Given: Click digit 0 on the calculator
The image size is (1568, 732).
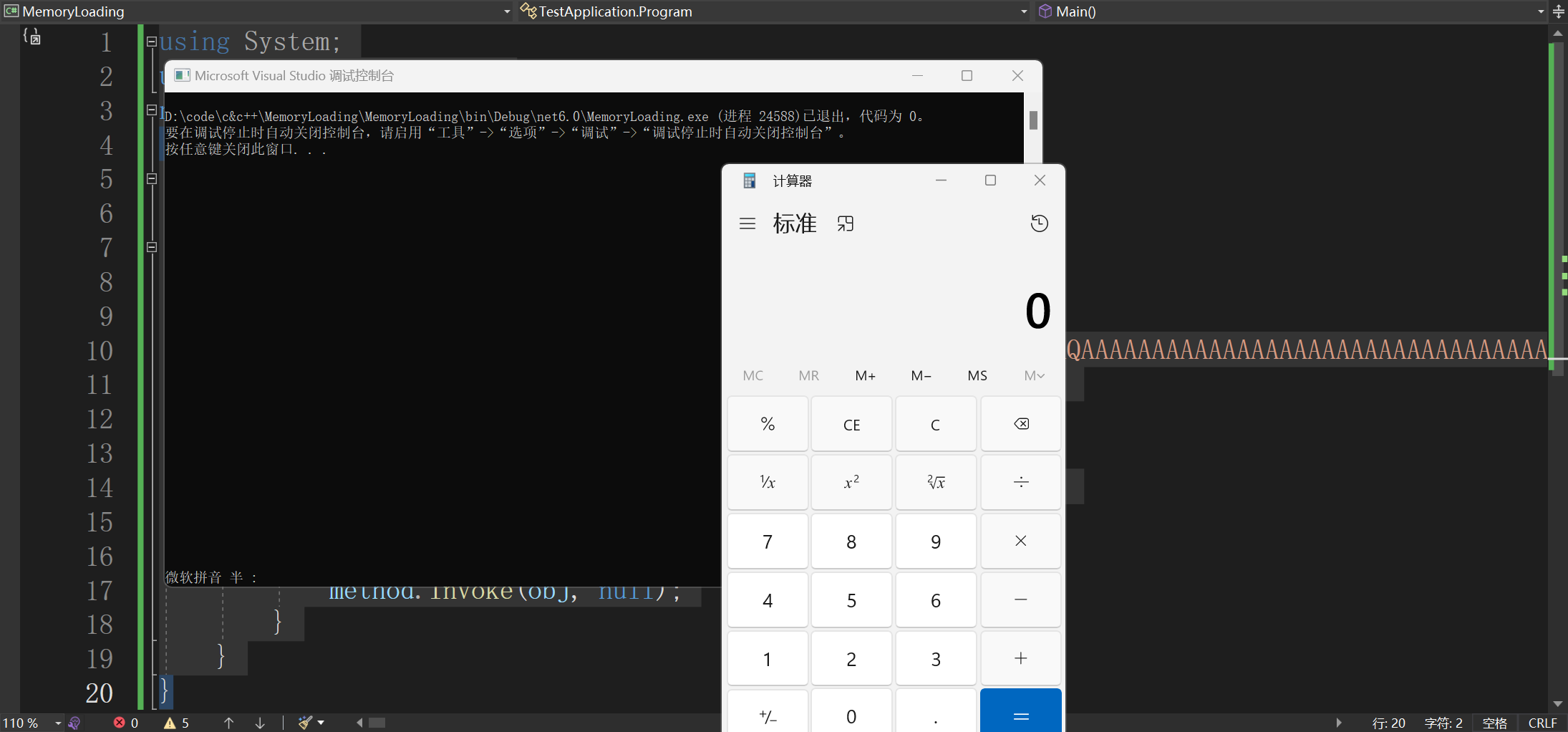Looking at the screenshot, I should click(851, 712).
